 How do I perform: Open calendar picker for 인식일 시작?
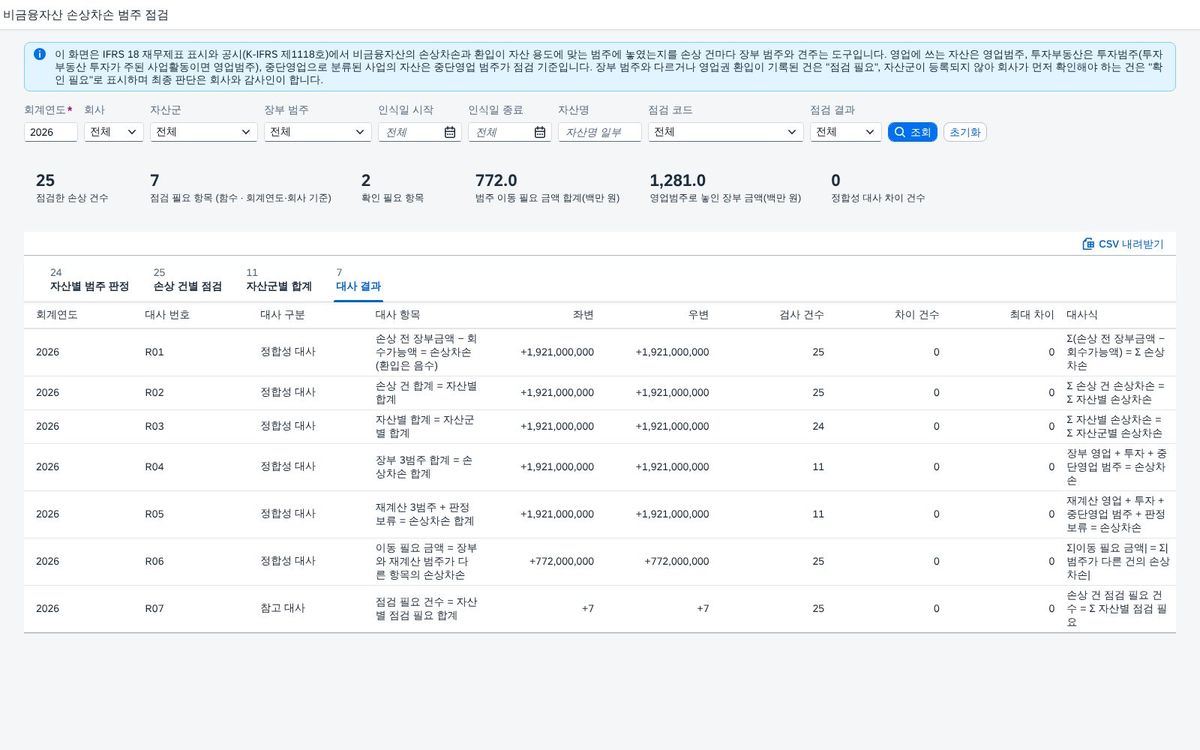coord(450,132)
